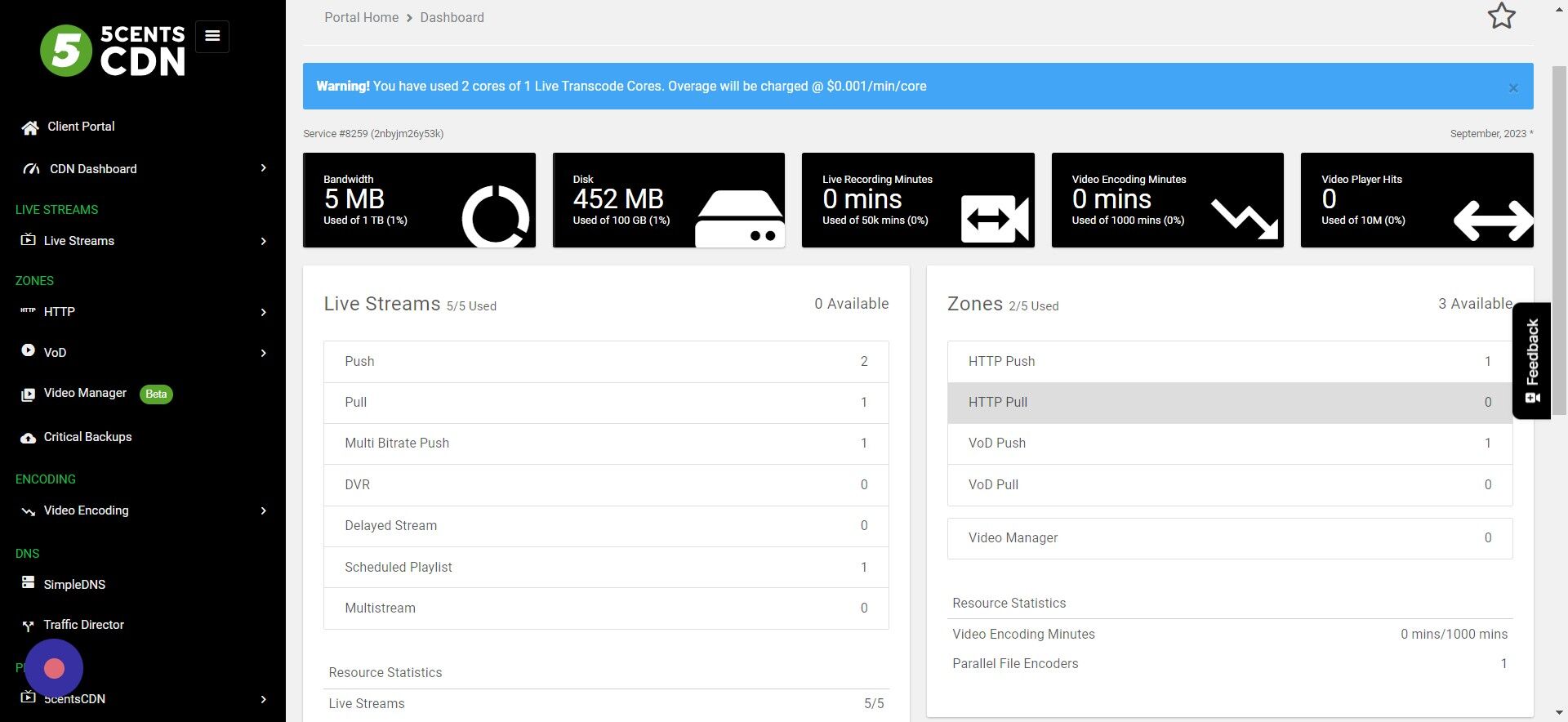1568x722 pixels.
Task: Click the Portal Home breadcrumb link
Action: 362,17
